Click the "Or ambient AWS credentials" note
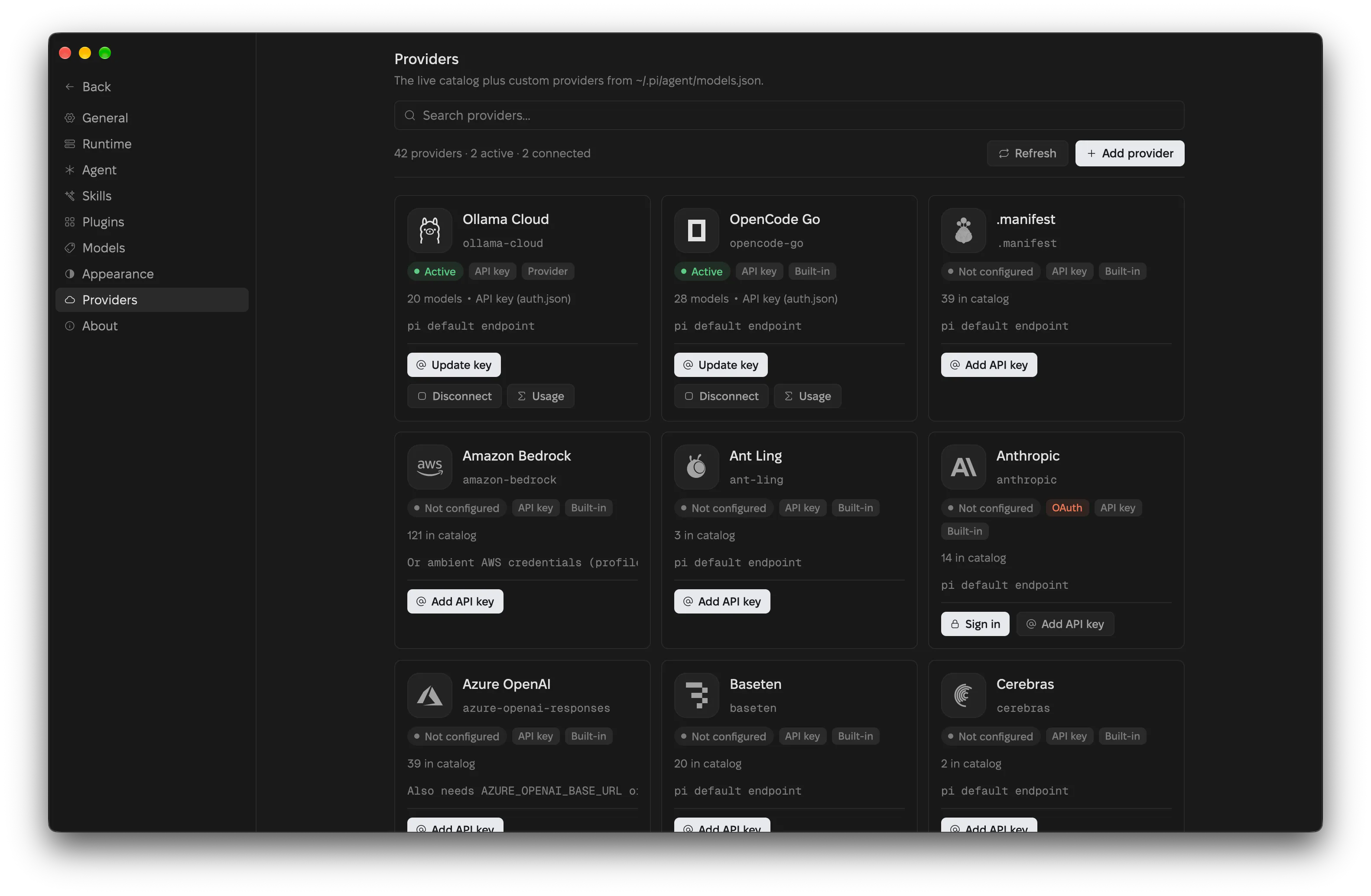 tap(523, 562)
